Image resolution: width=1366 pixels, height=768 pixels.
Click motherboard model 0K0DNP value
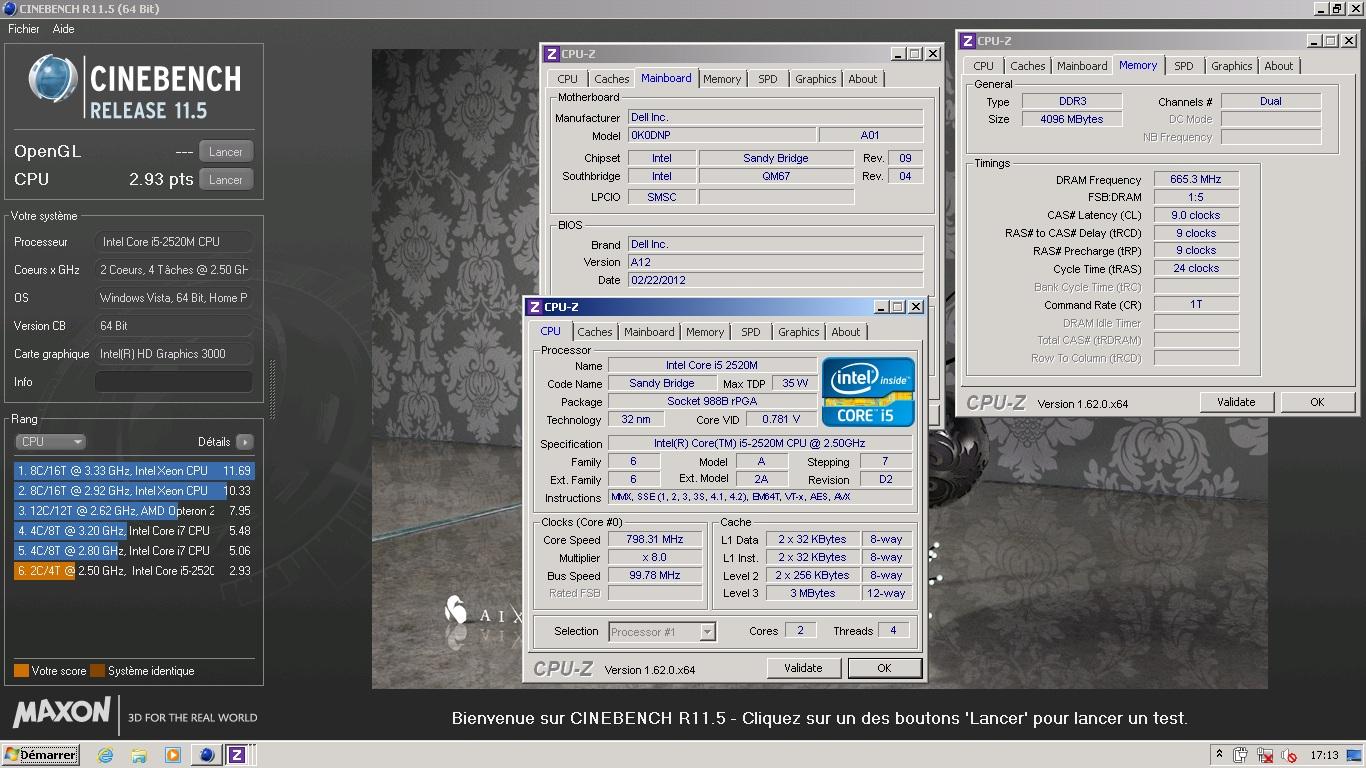click(x=722, y=136)
